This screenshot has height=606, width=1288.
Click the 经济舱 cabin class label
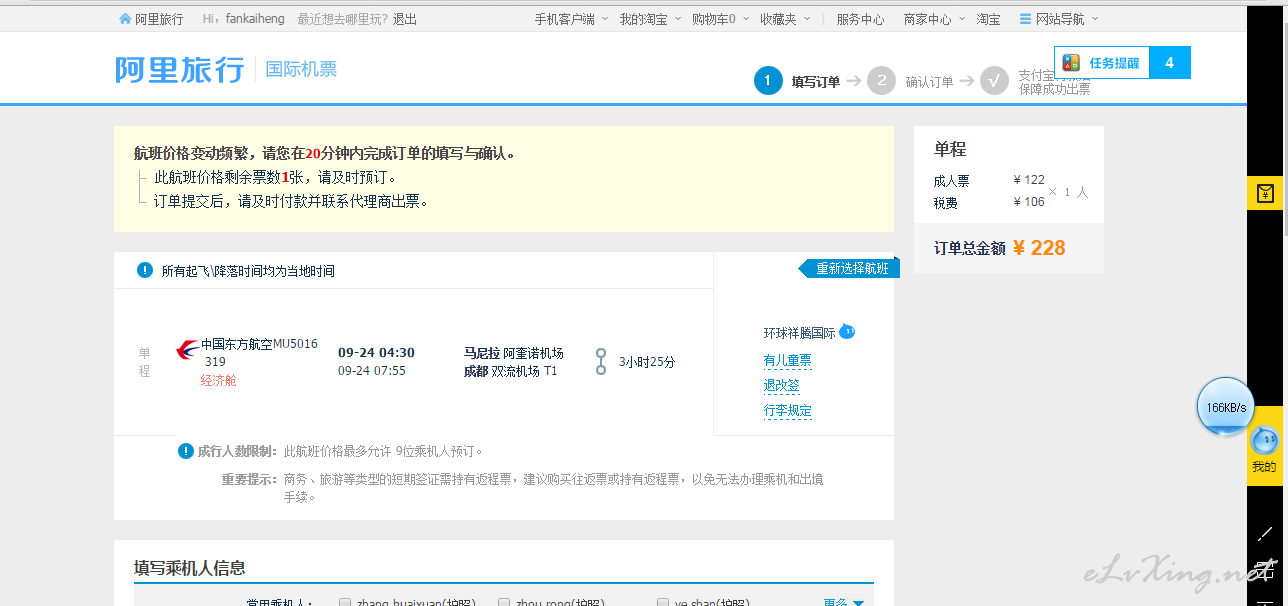219,380
